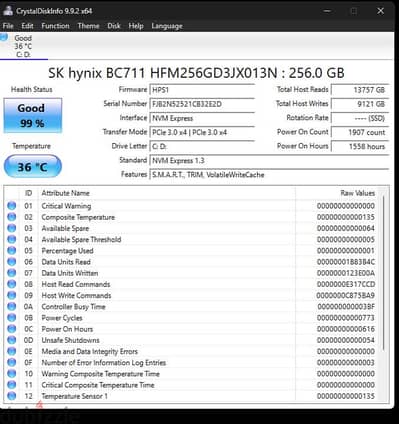
Task: Open the File menu
Action: pos(8,26)
